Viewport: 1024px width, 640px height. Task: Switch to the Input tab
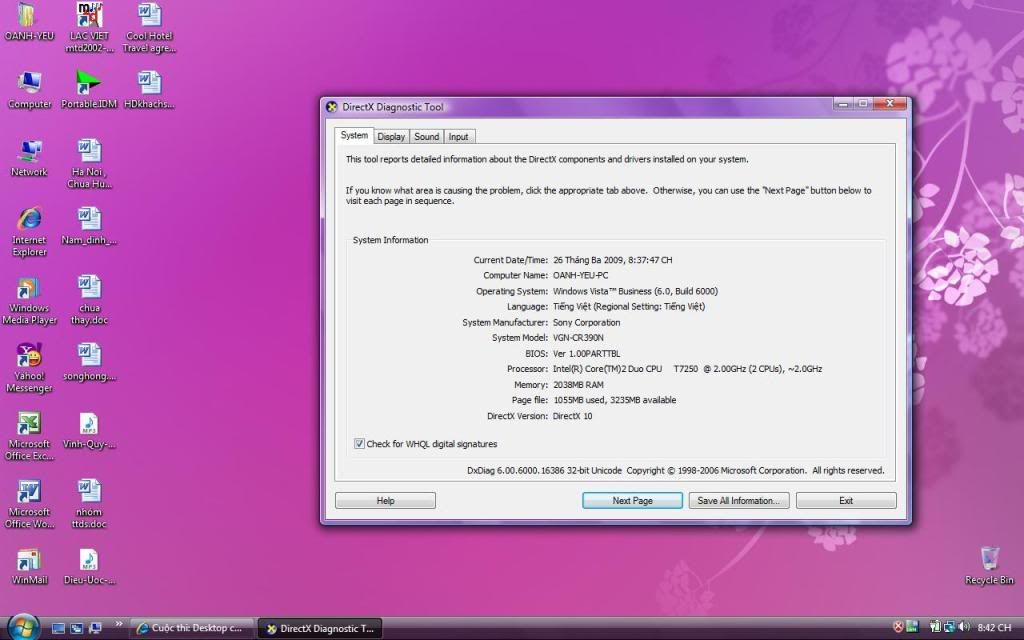point(458,137)
